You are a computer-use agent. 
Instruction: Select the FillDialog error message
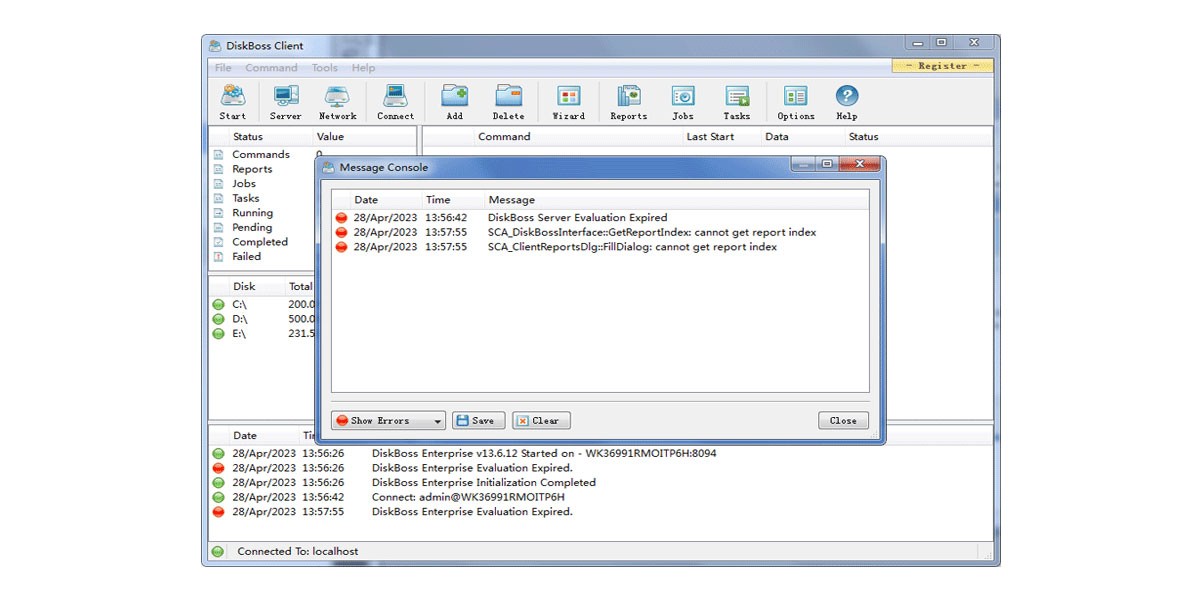(600, 247)
